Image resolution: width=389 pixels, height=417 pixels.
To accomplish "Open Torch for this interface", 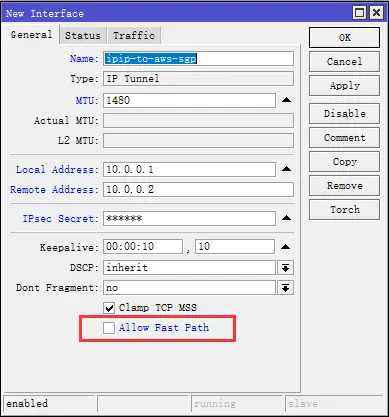I will [344, 210].
